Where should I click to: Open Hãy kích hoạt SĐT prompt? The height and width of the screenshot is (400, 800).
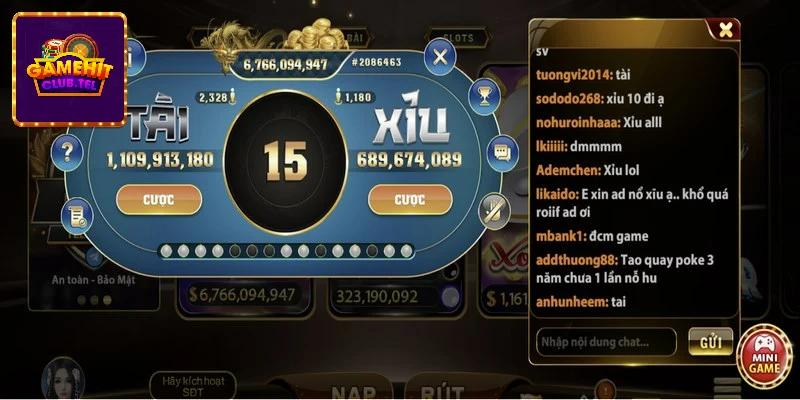193,386
